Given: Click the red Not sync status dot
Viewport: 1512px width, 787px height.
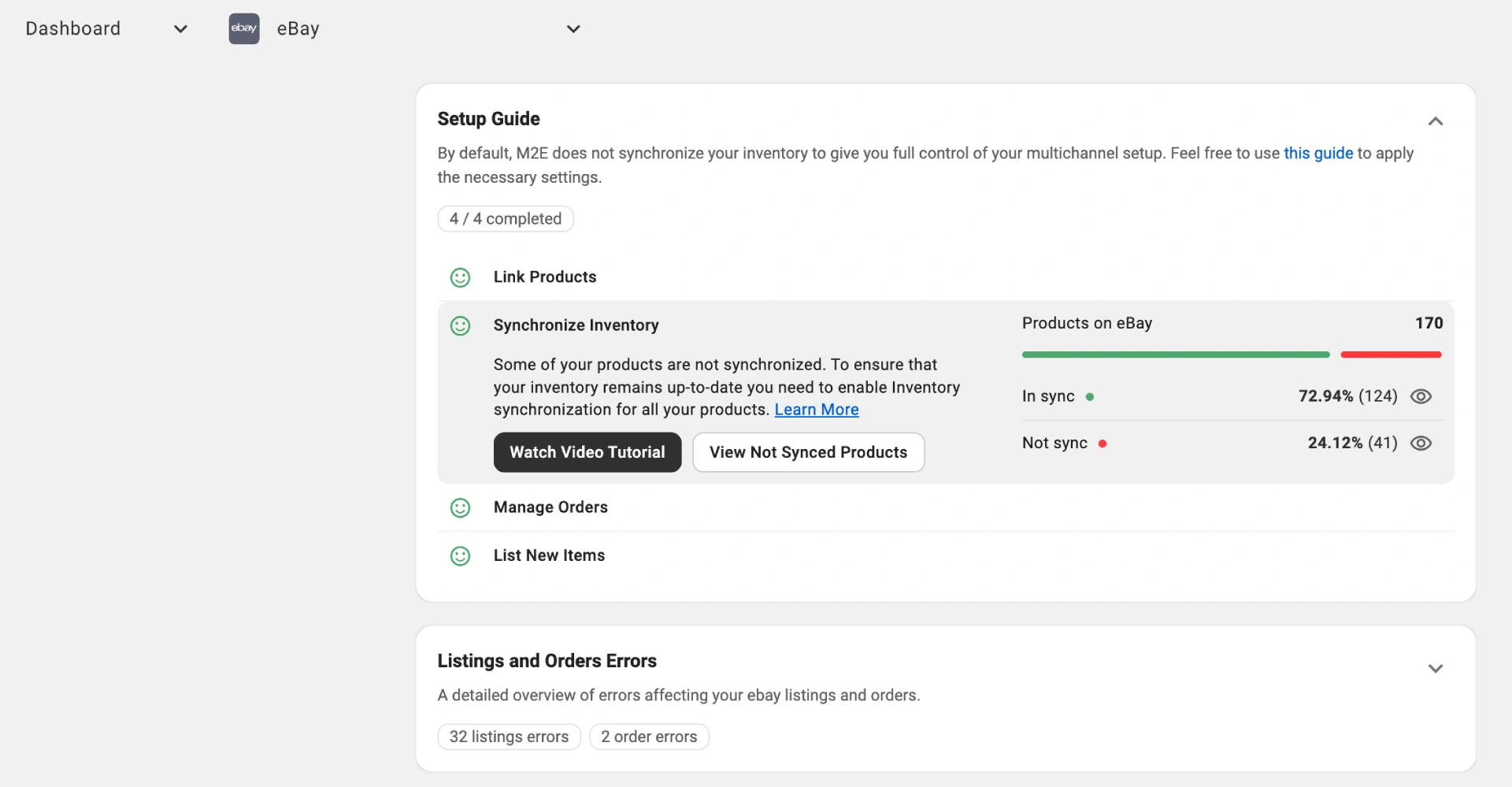Looking at the screenshot, I should coord(1102,444).
